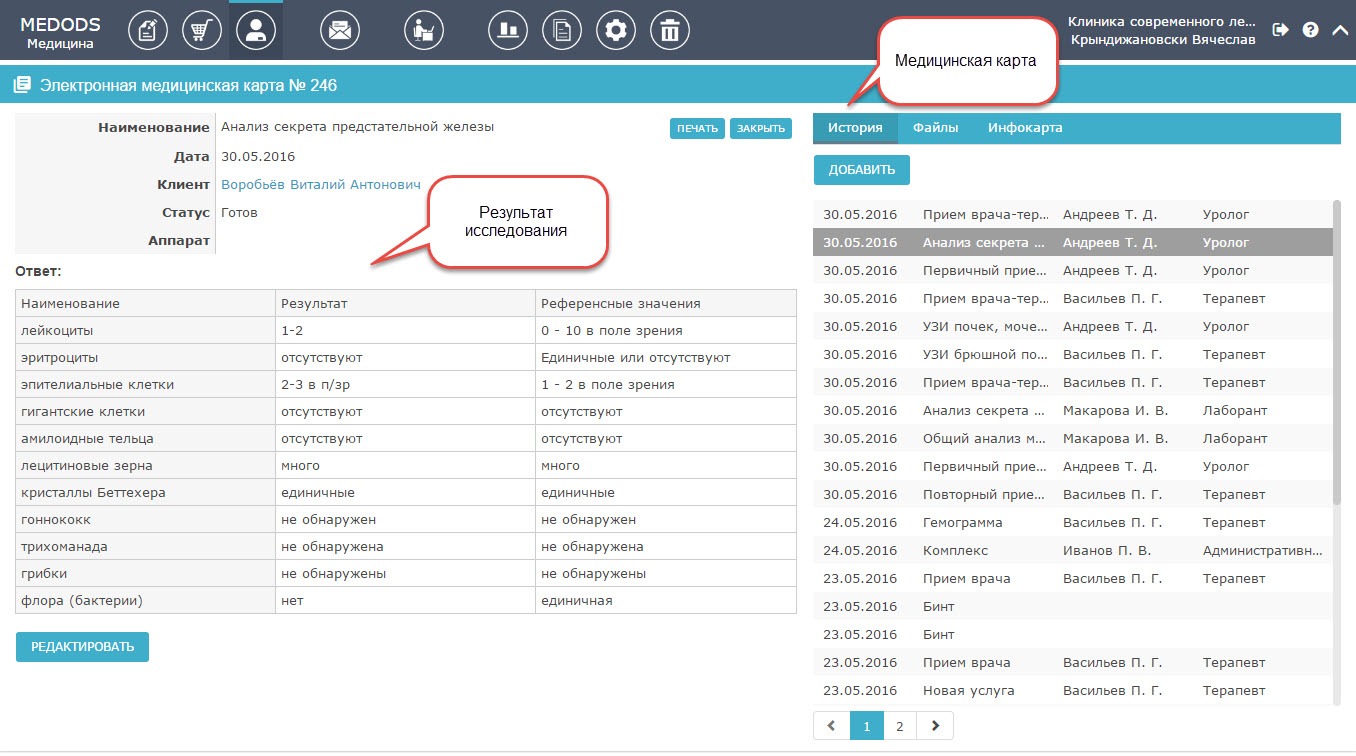
Task: Open client link Воробьёв Виталий Антонович
Action: [x=321, y=185]
